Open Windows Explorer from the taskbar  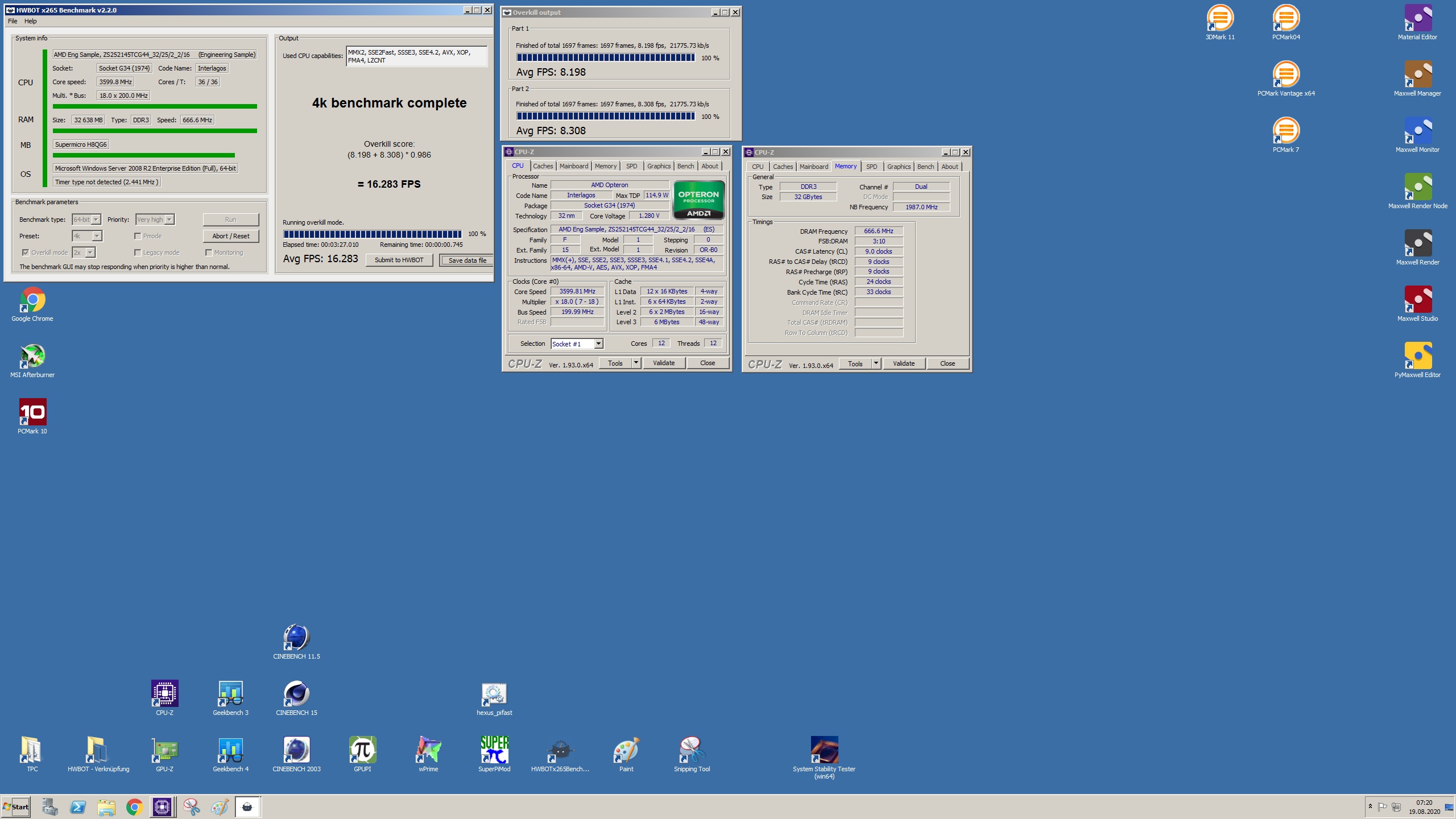click(x=106, y=806)
